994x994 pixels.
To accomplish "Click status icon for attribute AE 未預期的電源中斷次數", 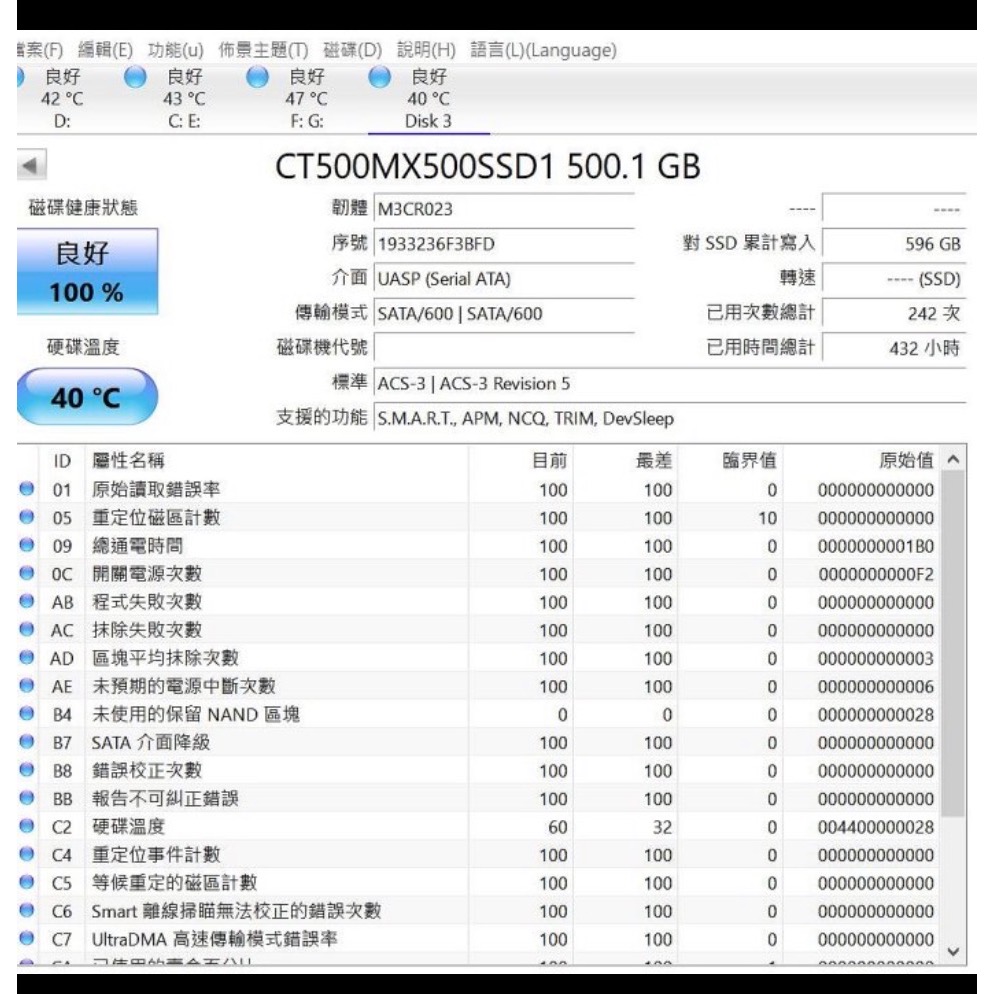I will coord(27,685).
